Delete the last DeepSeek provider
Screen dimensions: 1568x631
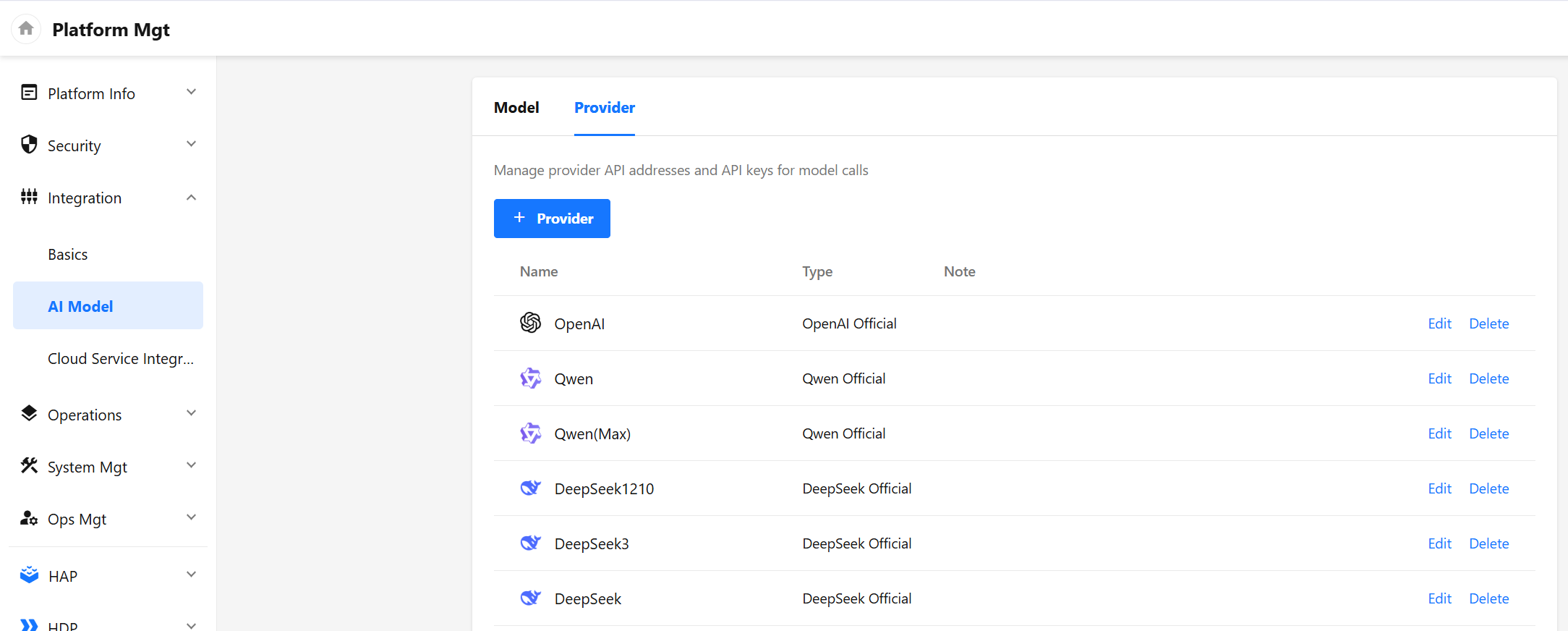(1488, 598)
